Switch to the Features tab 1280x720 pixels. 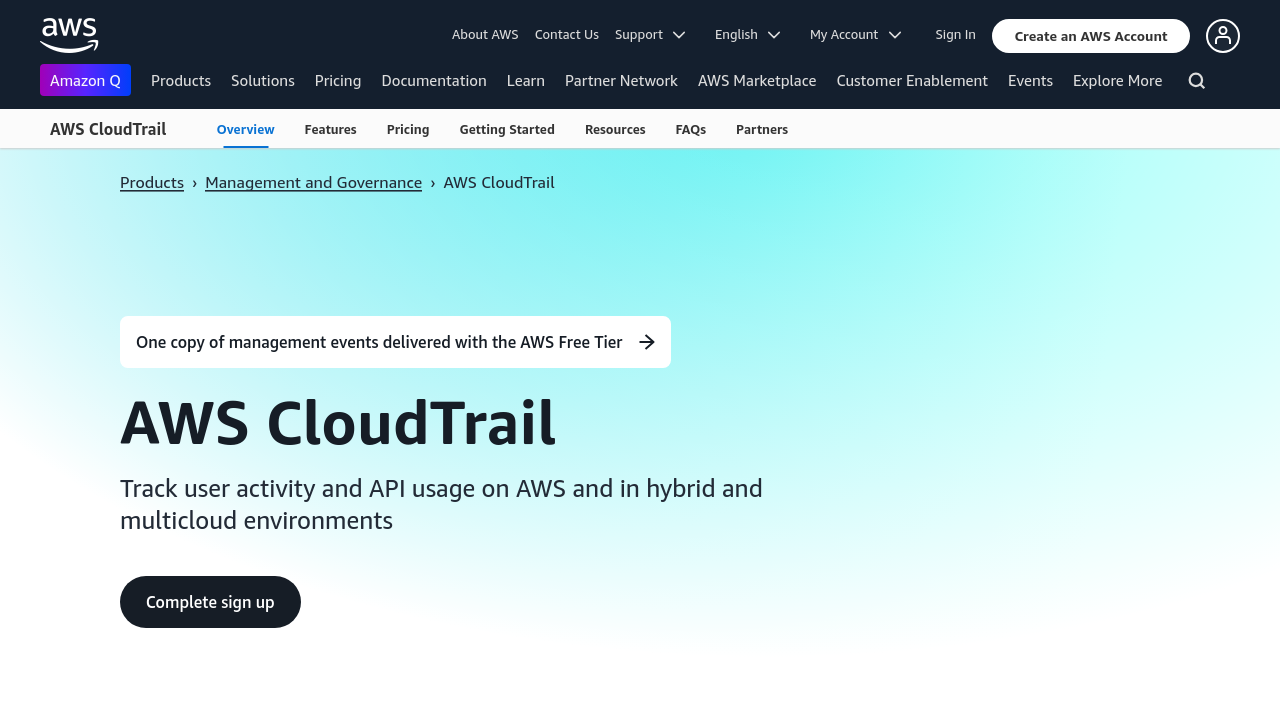330,130
